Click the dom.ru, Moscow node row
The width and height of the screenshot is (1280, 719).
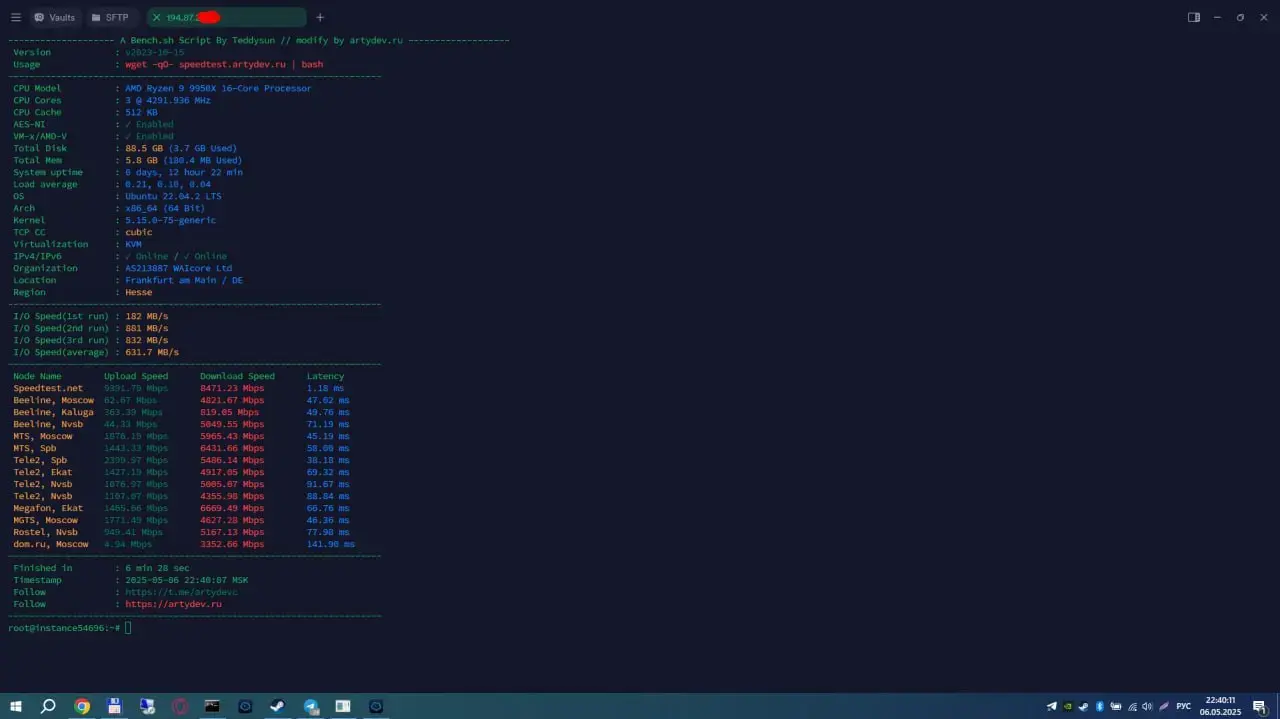click(x=184, y=544)
